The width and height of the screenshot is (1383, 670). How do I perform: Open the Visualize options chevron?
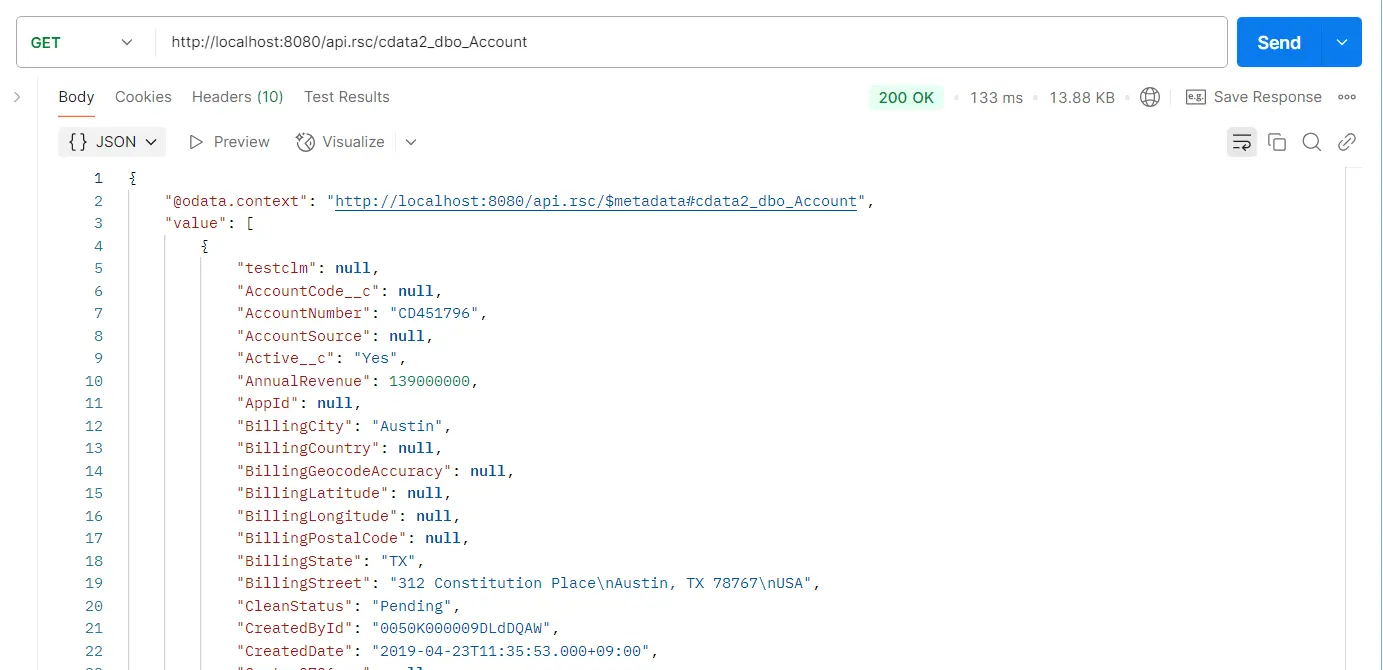[410, 142]
